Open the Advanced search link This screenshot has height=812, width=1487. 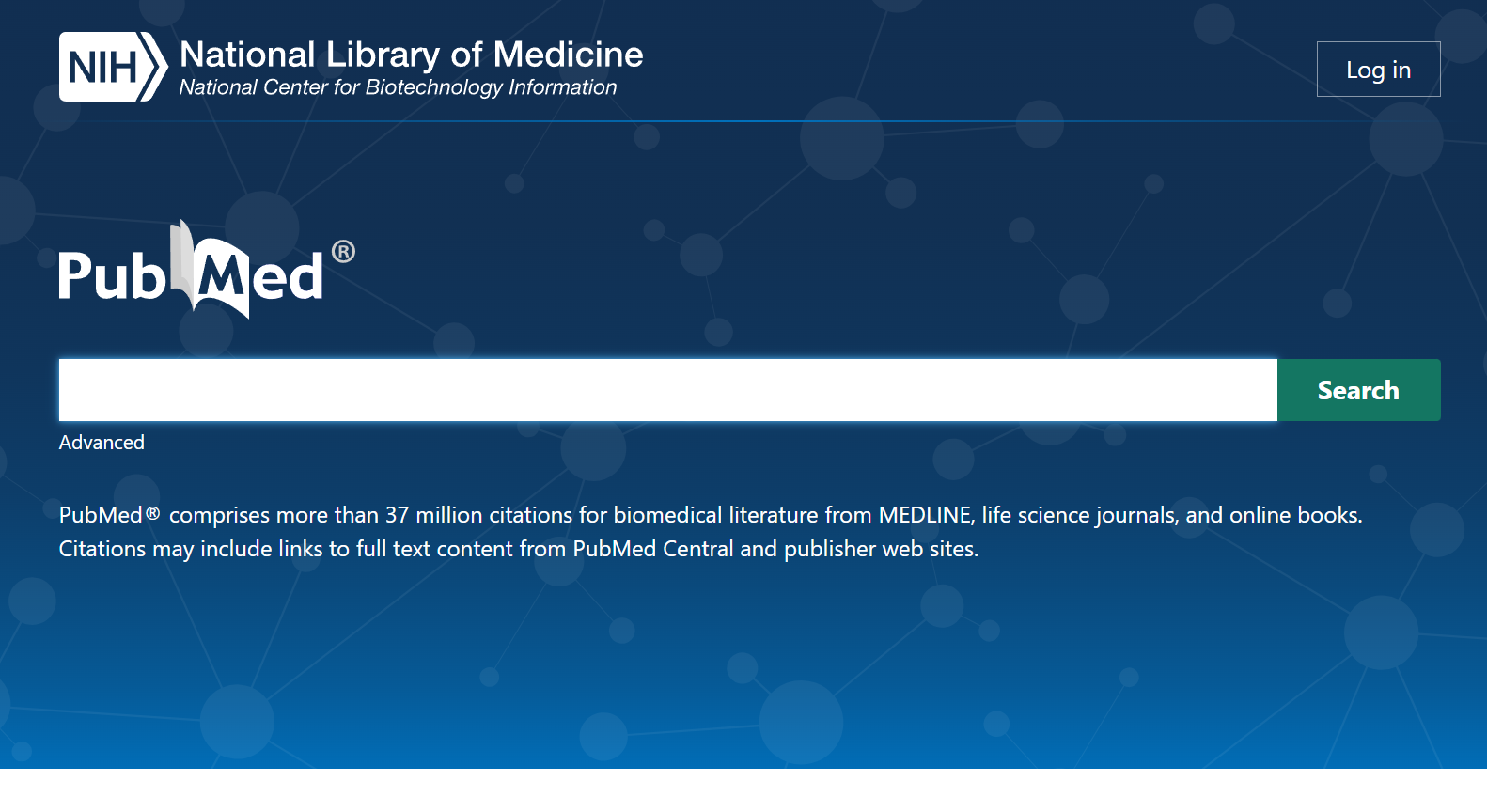click(x=102, y=443)
